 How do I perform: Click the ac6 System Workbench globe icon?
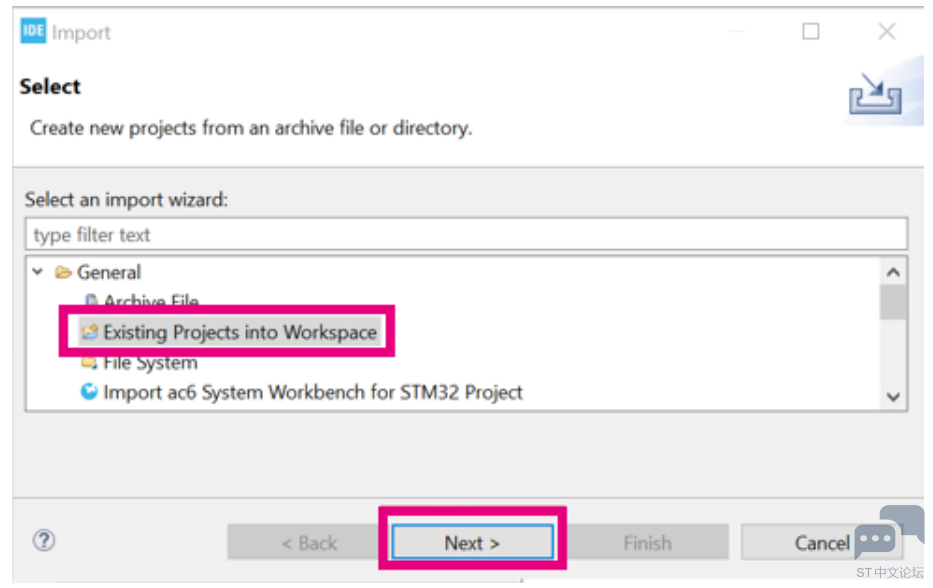(89, 392)
